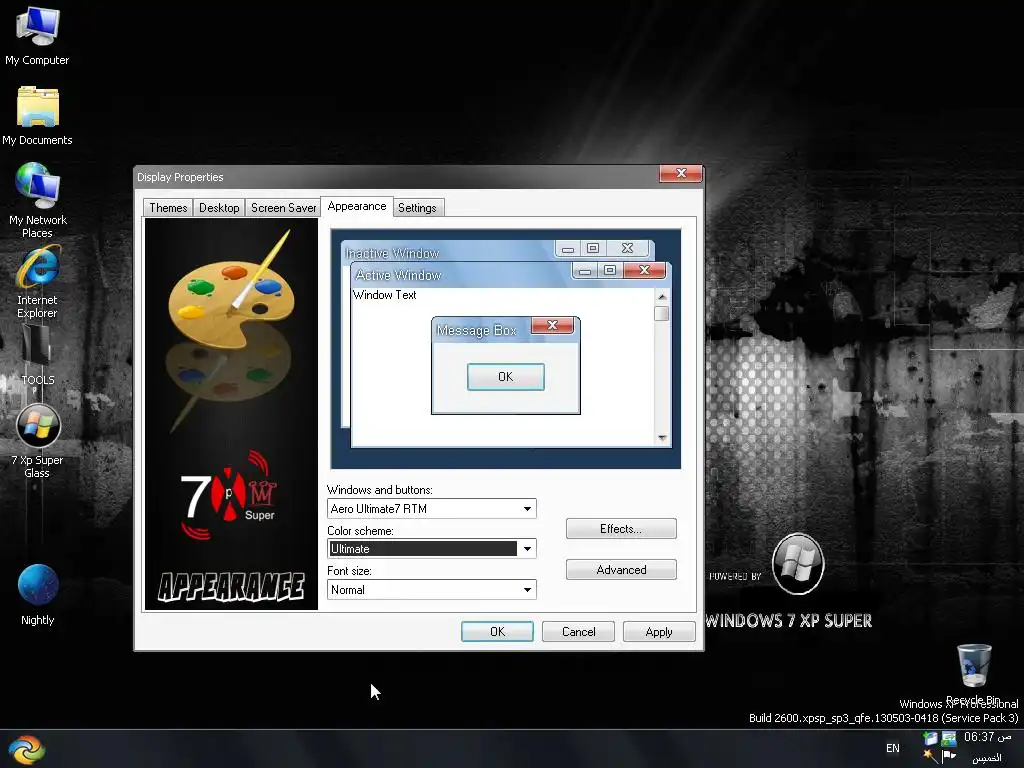Click the preview window scrollbar down arrow
The width and height of the screenshot is (1024, 768).
662,438
